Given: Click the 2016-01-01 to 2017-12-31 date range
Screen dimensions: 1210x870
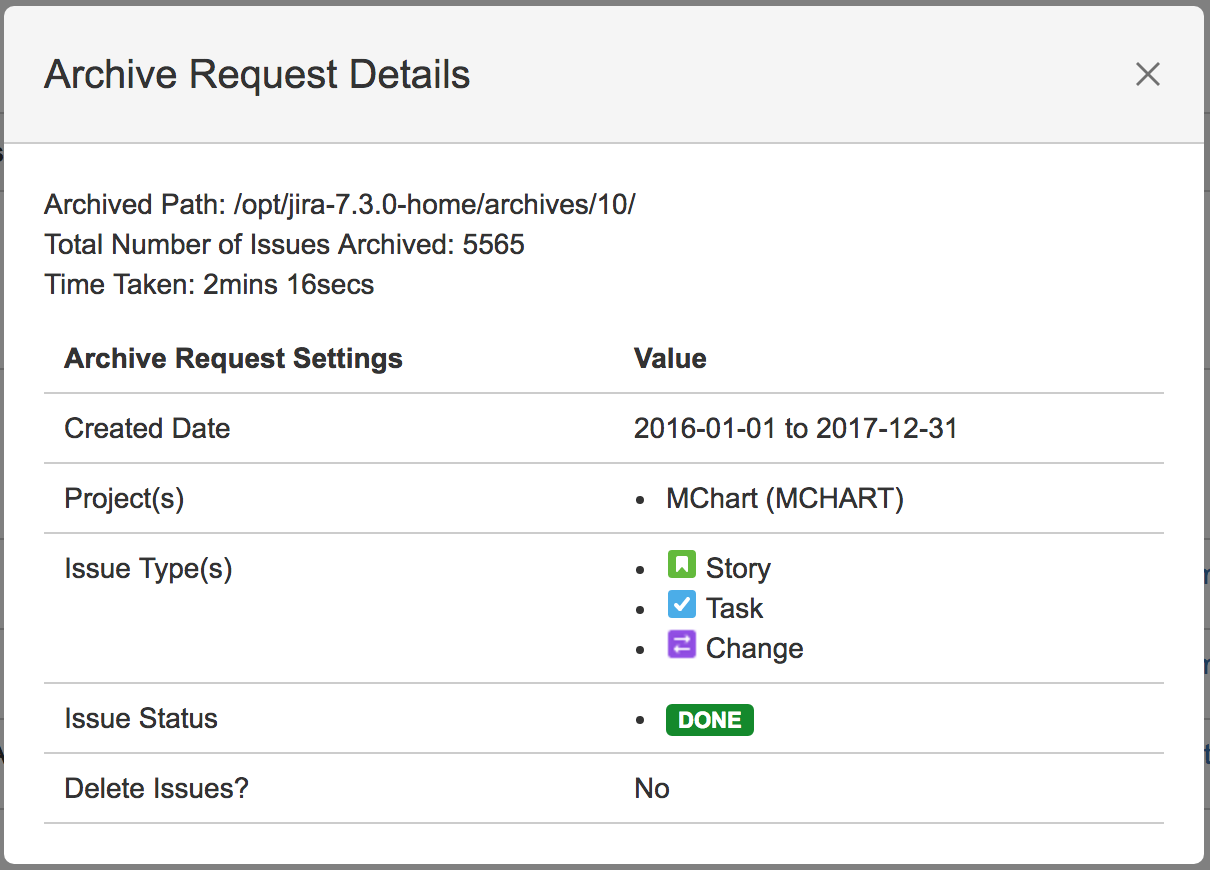Looking at the screenshot, I should click(795, 429).
